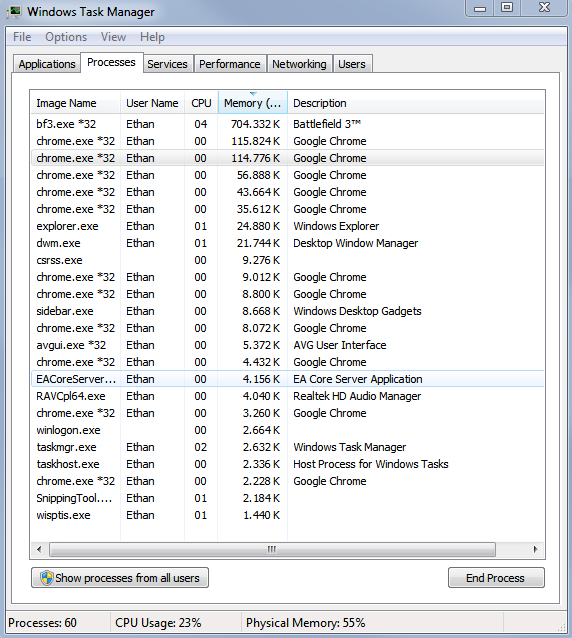Click Processes: 60 in status bar
Image resolution: width=572 pixels, height=638 pixels.
(x=42, y=623)
